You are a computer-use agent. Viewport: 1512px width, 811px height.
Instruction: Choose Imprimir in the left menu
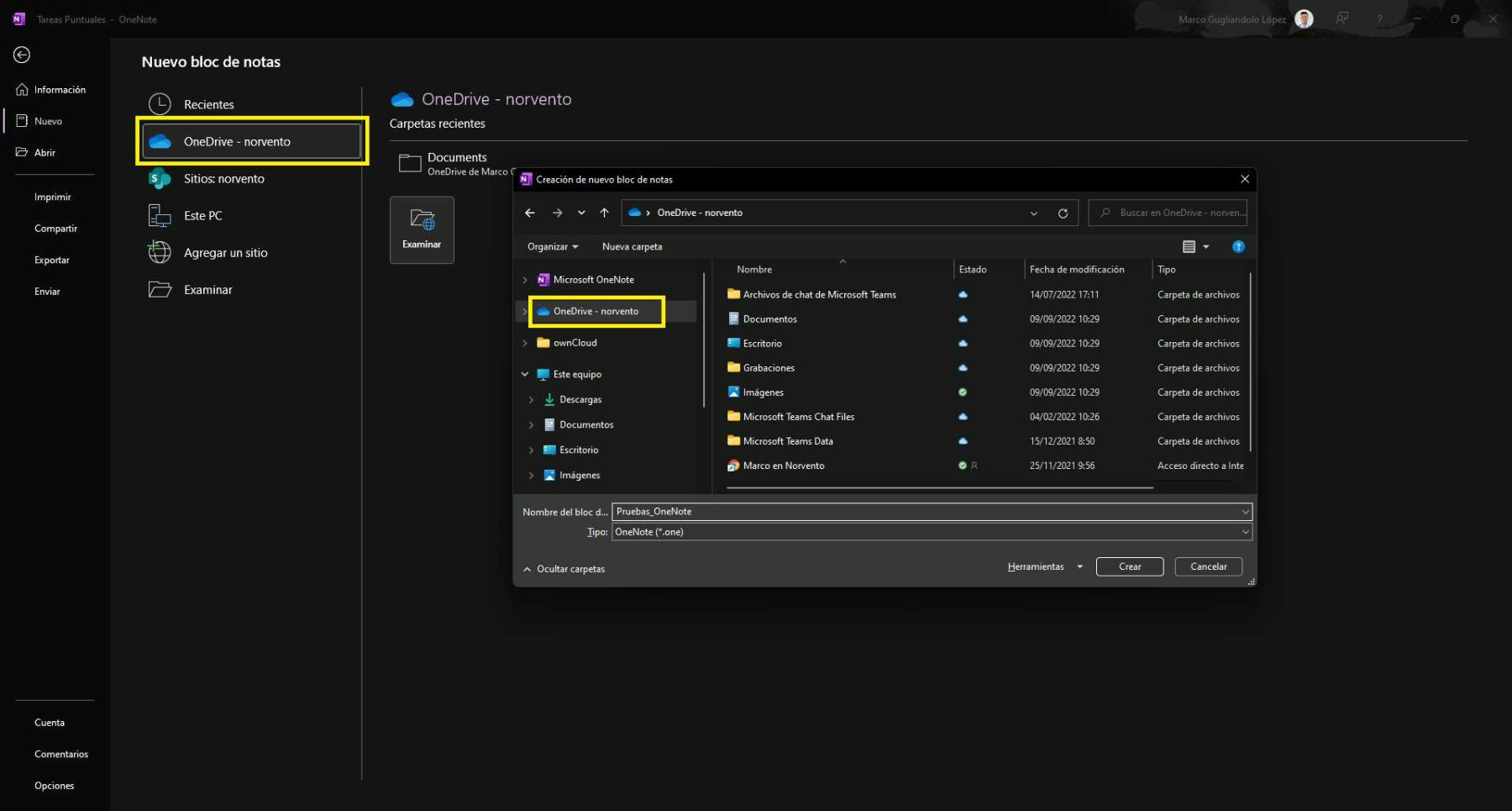(x=52, y=197)
